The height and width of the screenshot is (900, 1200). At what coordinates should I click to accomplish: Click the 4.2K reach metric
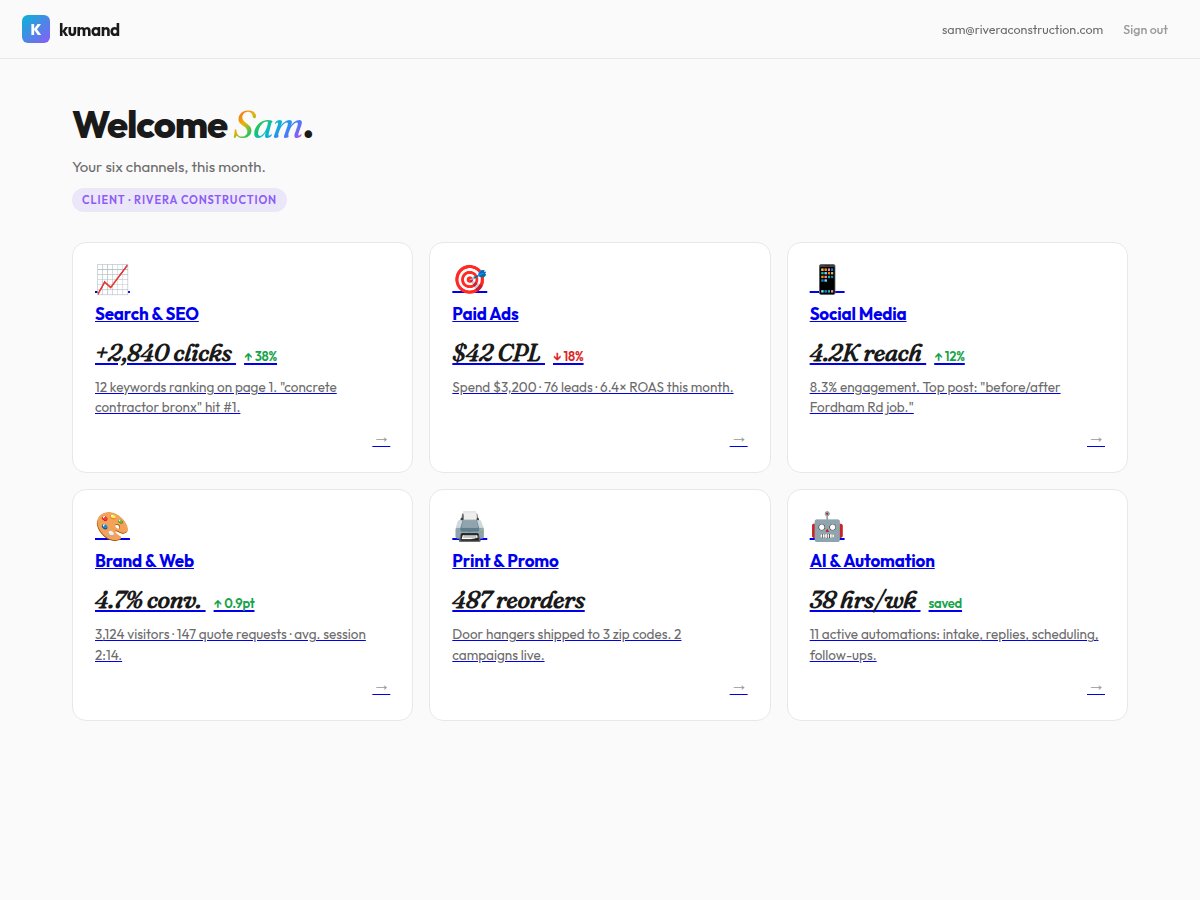click(866, 353)
